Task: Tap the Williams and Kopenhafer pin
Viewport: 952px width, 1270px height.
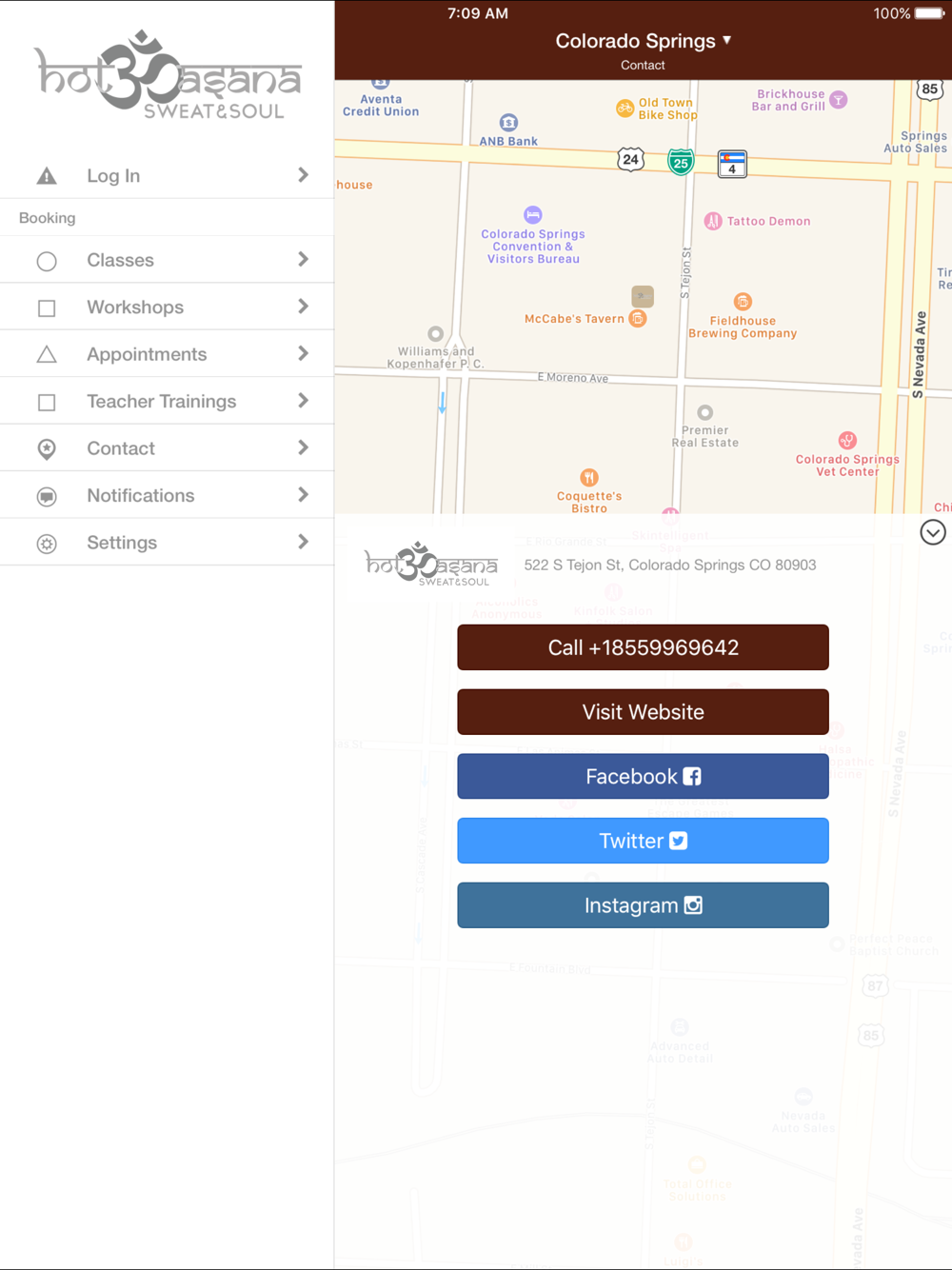Action: click(x=436, y=334)
